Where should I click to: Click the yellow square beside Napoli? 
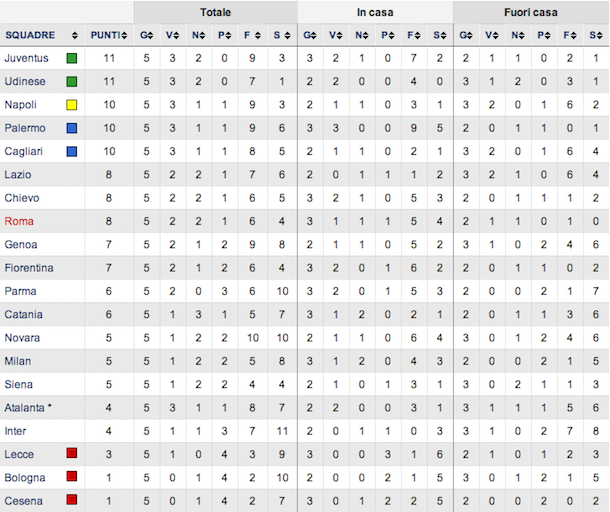pyautogui.click(x=72, y=104)
